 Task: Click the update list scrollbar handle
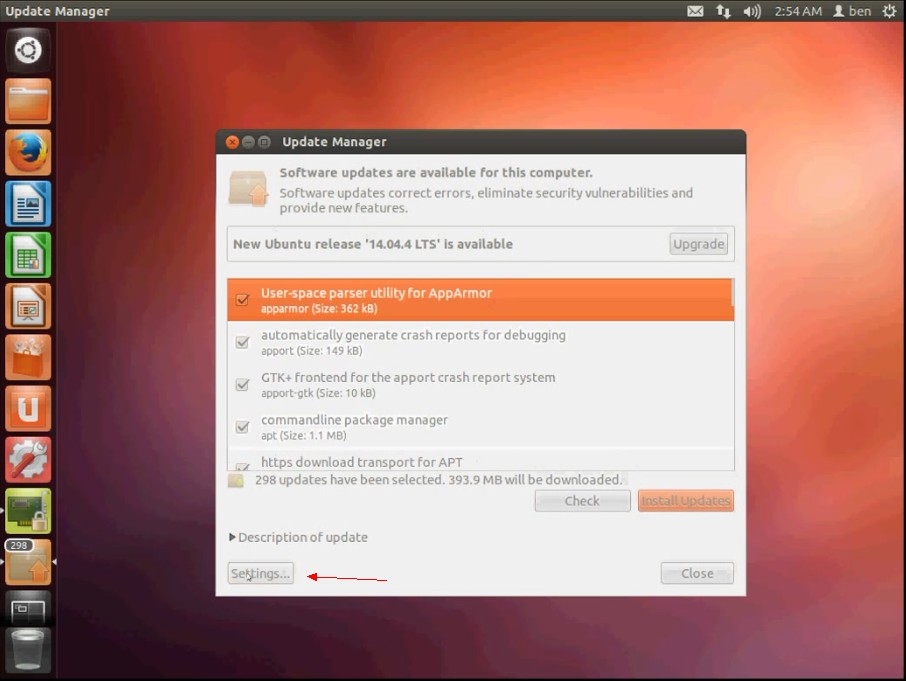732,293
